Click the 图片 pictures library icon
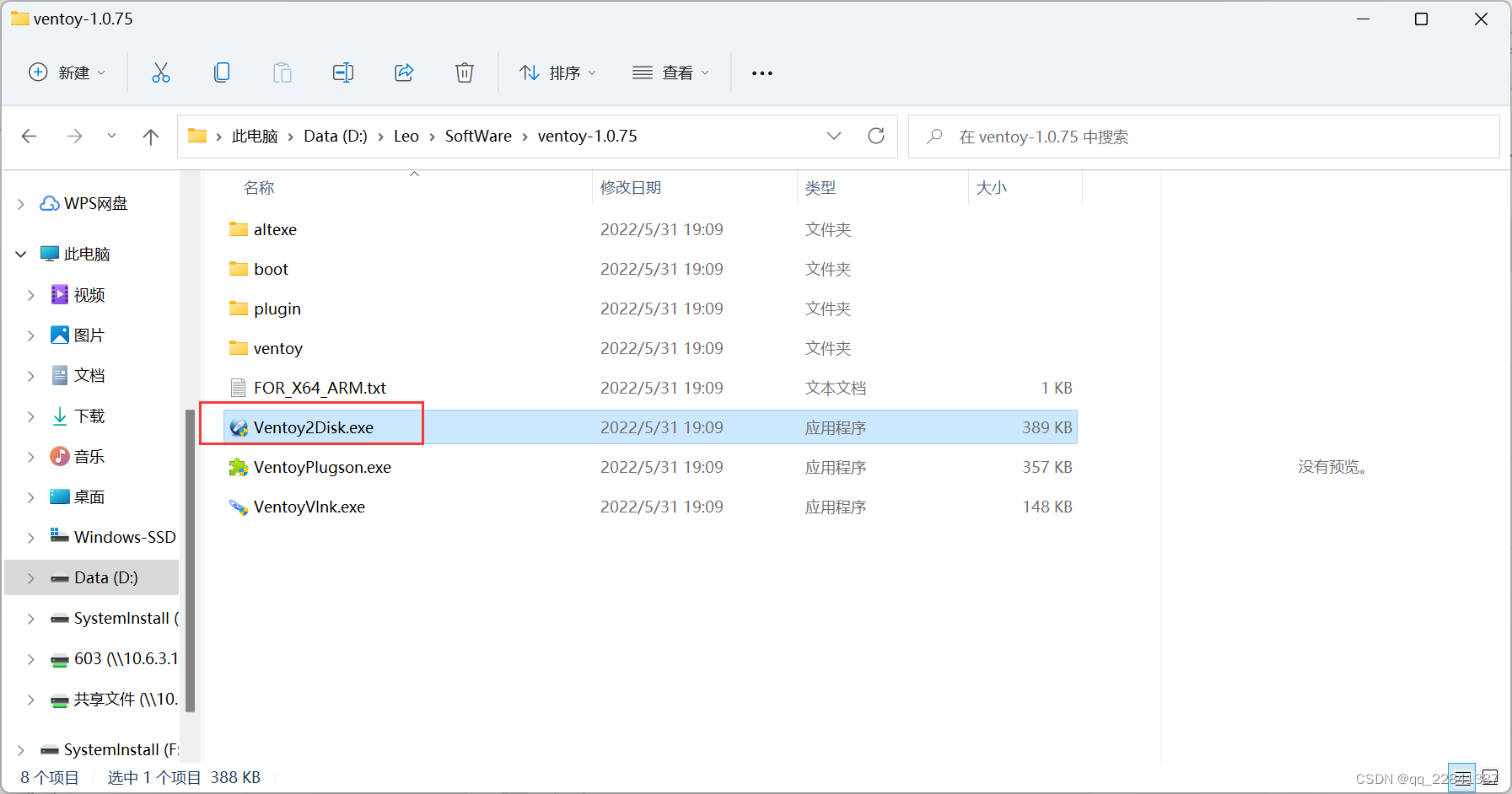The width and height of the screenshot is (1512, 794). 60,335
